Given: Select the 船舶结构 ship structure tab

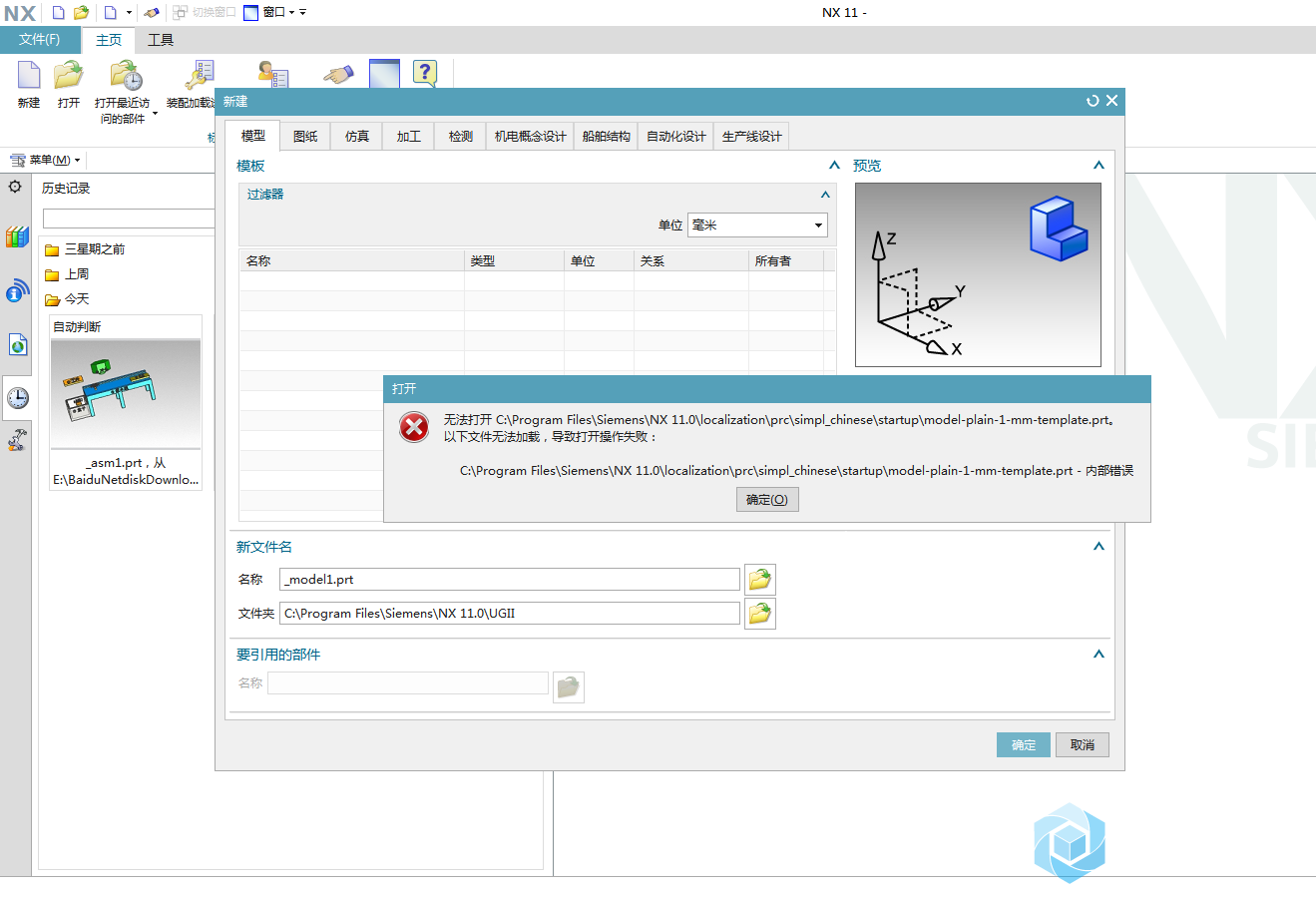Looking at the screenshot, I should pos(607,137).
